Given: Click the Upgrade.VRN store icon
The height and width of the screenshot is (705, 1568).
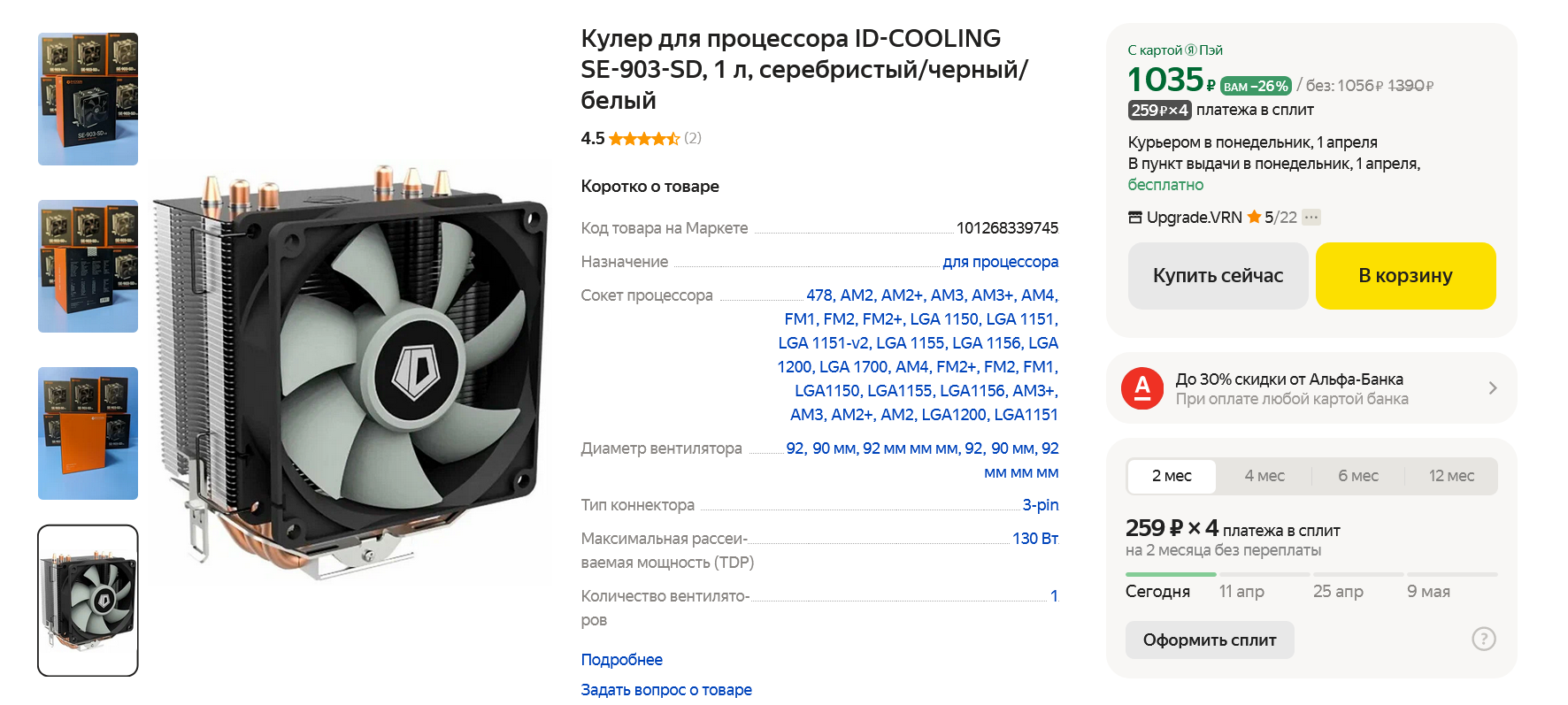Looking at the screenshot, I should pyautogui.click(x=1135, y=218).
